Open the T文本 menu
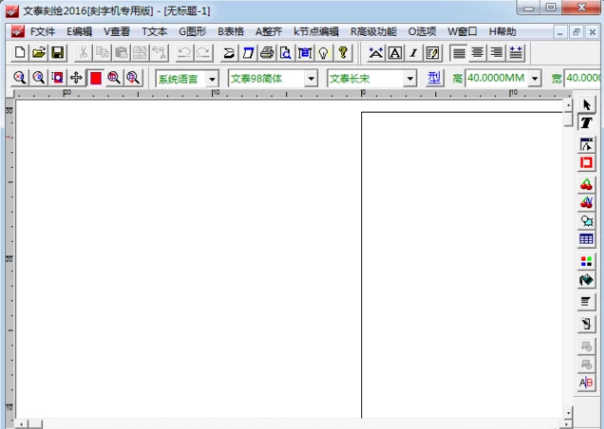604x429 pixels. click(154, 32)
